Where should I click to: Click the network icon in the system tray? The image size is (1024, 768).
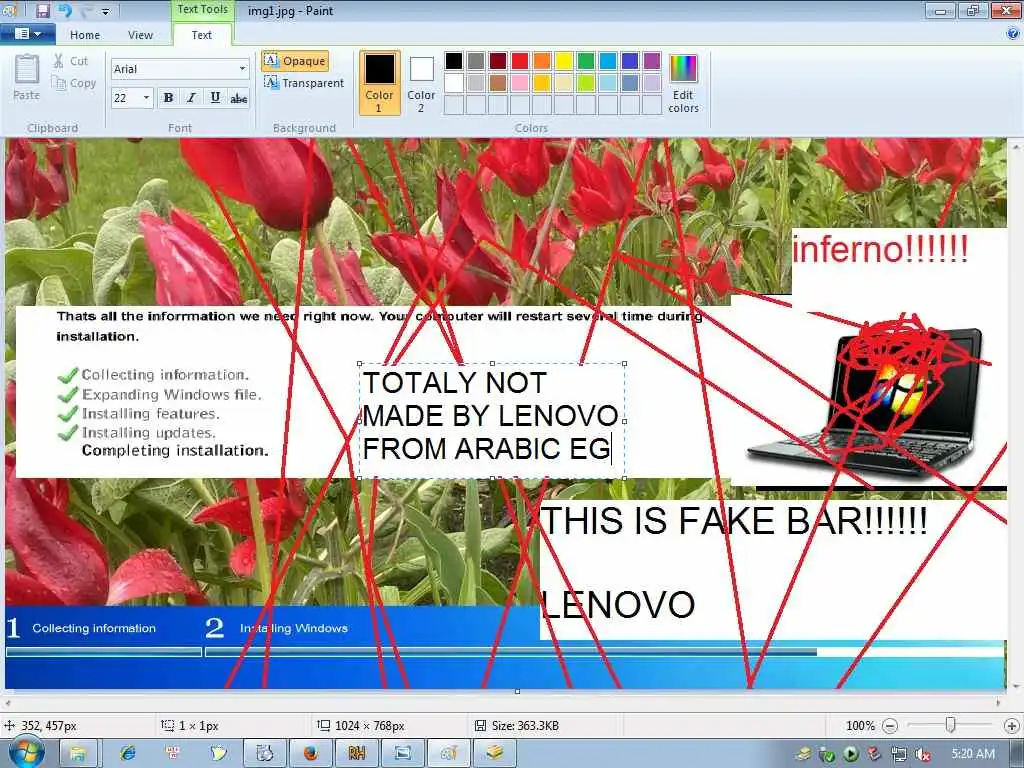(899, 754)
